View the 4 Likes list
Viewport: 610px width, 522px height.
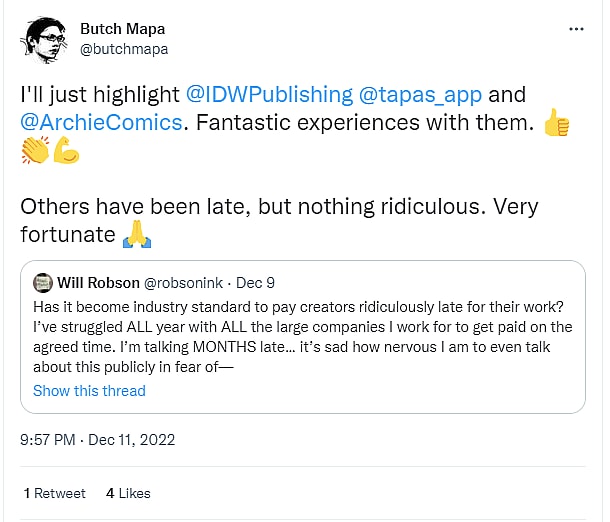(128, 493)
